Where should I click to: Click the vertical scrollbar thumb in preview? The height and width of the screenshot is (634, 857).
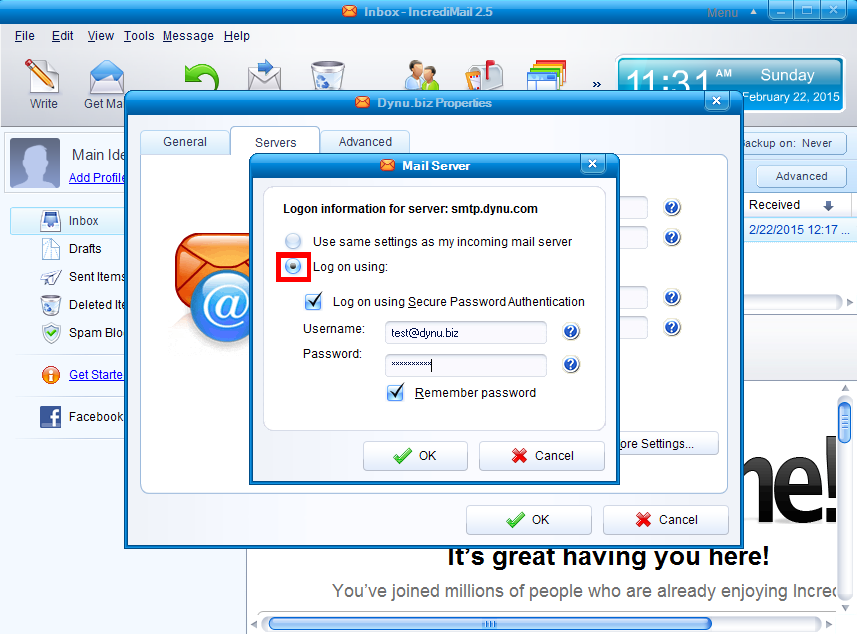click(x=844, y=422)
